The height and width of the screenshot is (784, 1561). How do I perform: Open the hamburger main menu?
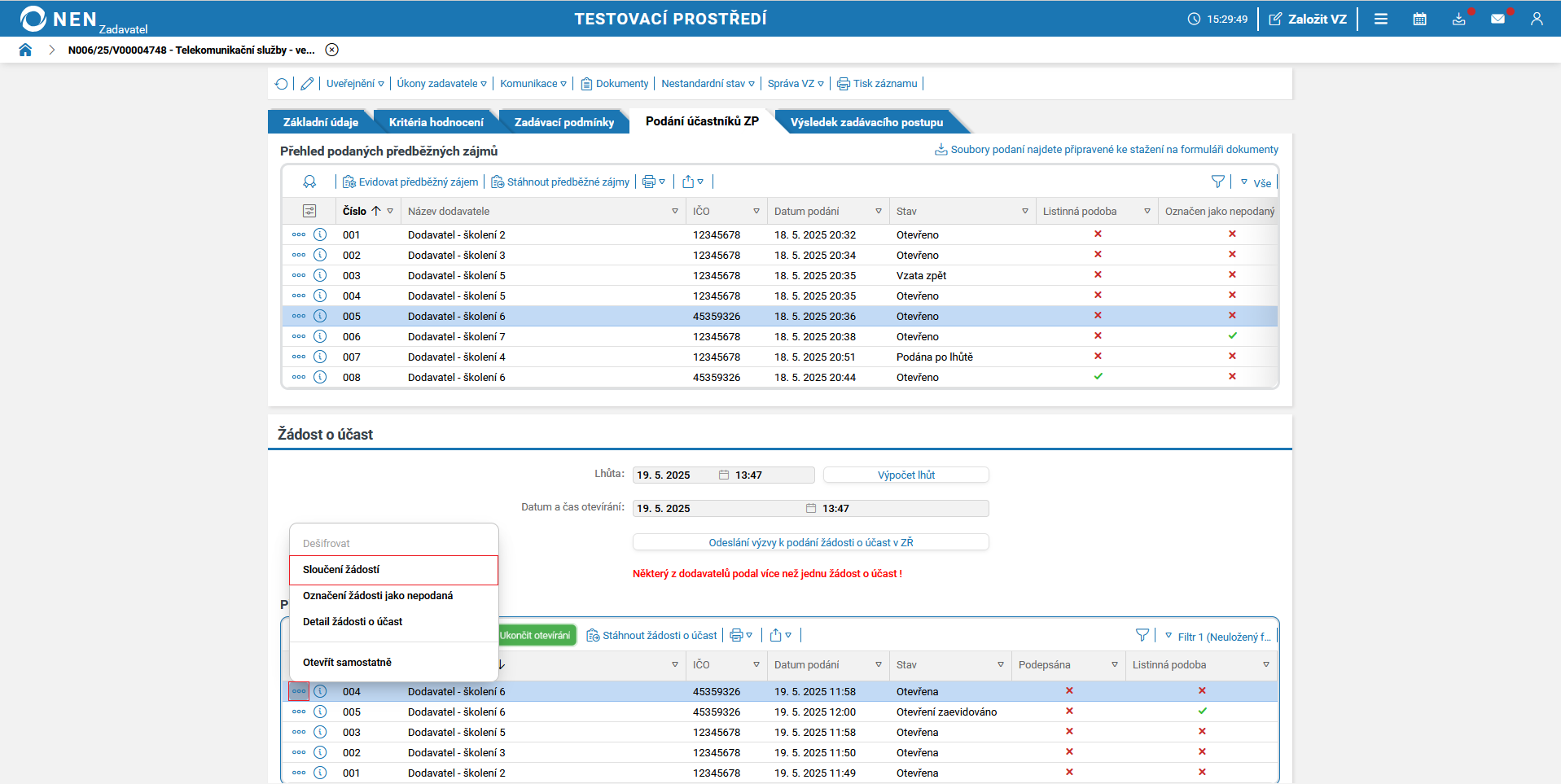point(1381,19)
